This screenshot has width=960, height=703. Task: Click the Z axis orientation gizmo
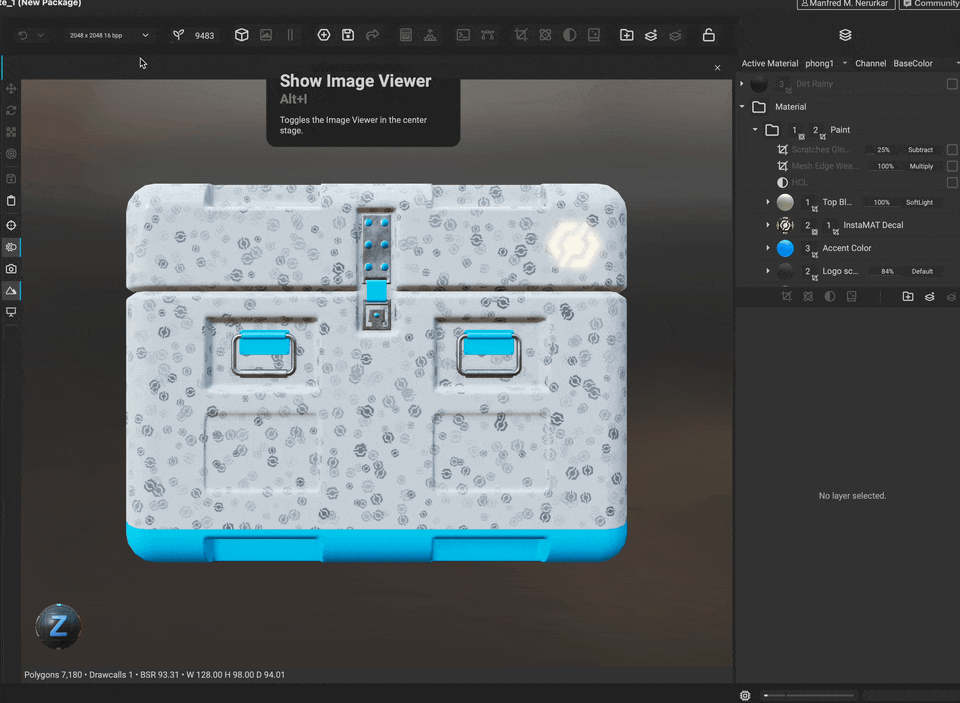point(58,626)
